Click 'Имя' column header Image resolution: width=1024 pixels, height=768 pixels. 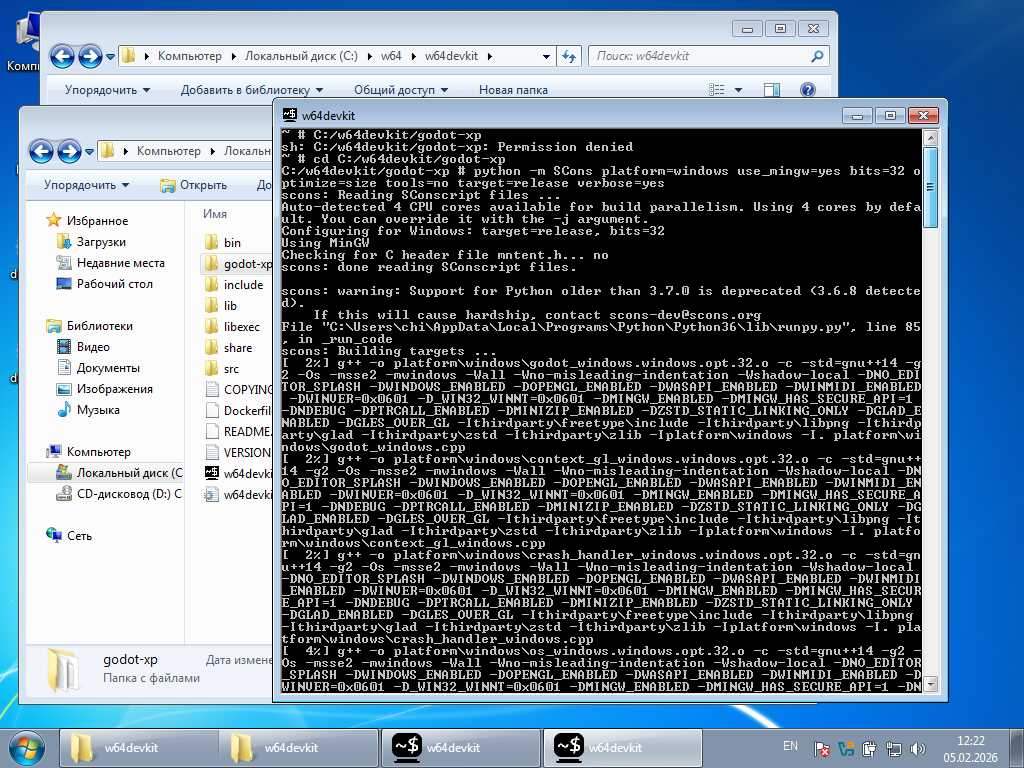pos(215,214)
